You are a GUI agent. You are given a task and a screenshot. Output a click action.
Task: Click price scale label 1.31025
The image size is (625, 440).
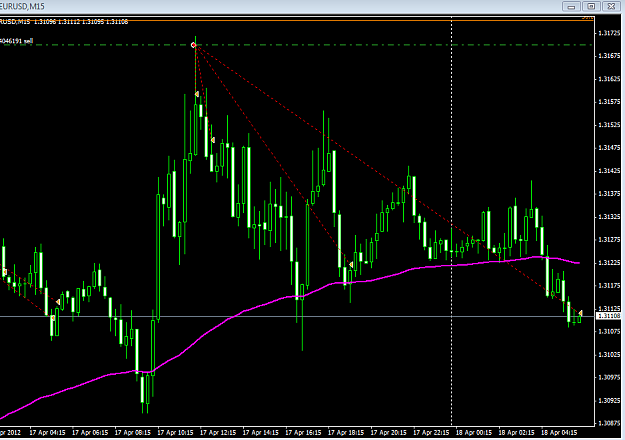click(x=609, y=354)
